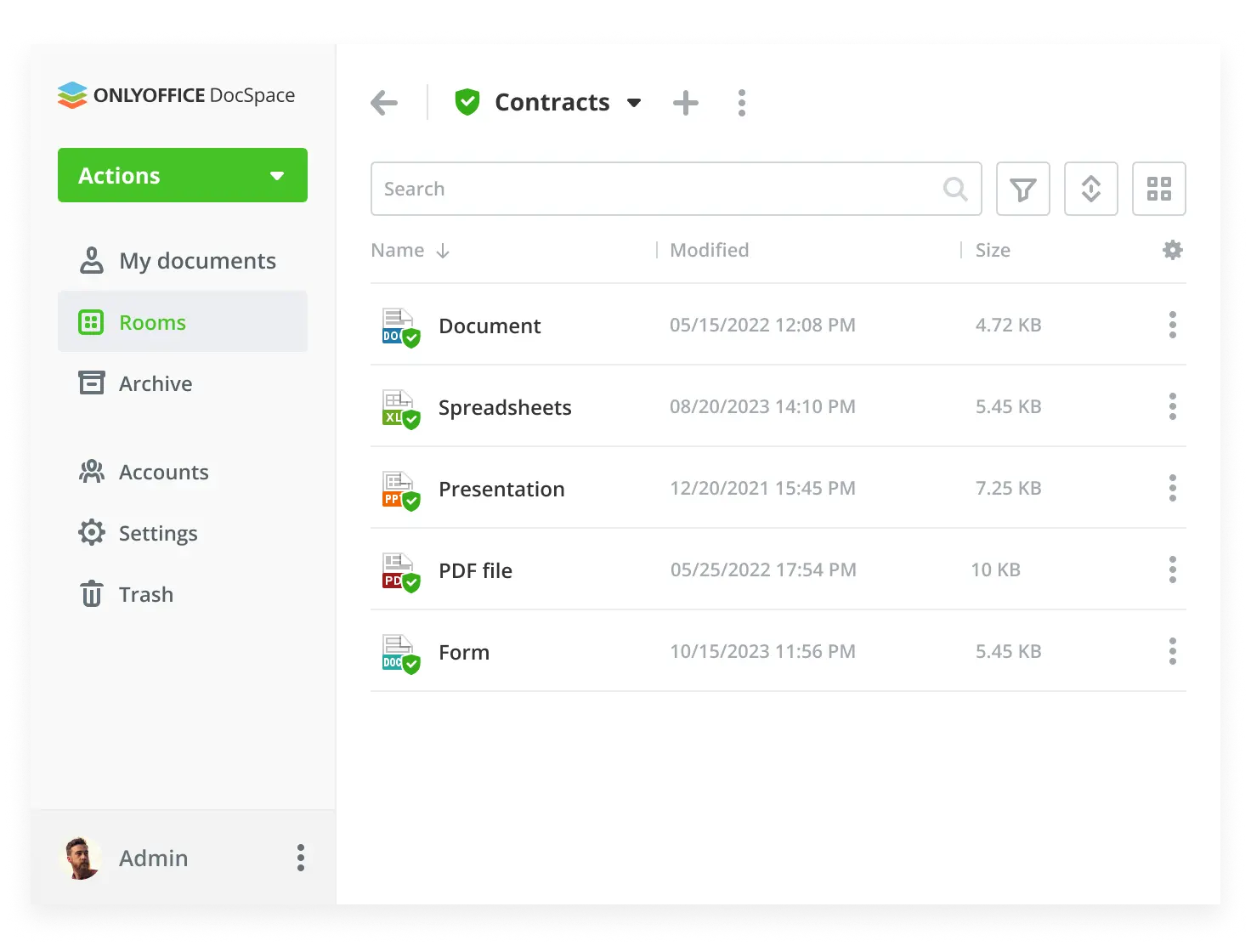The image size is (1251, 952).
Task: Open Admin profile options menu
Action: pyautogui.click(x=301, y=858)
